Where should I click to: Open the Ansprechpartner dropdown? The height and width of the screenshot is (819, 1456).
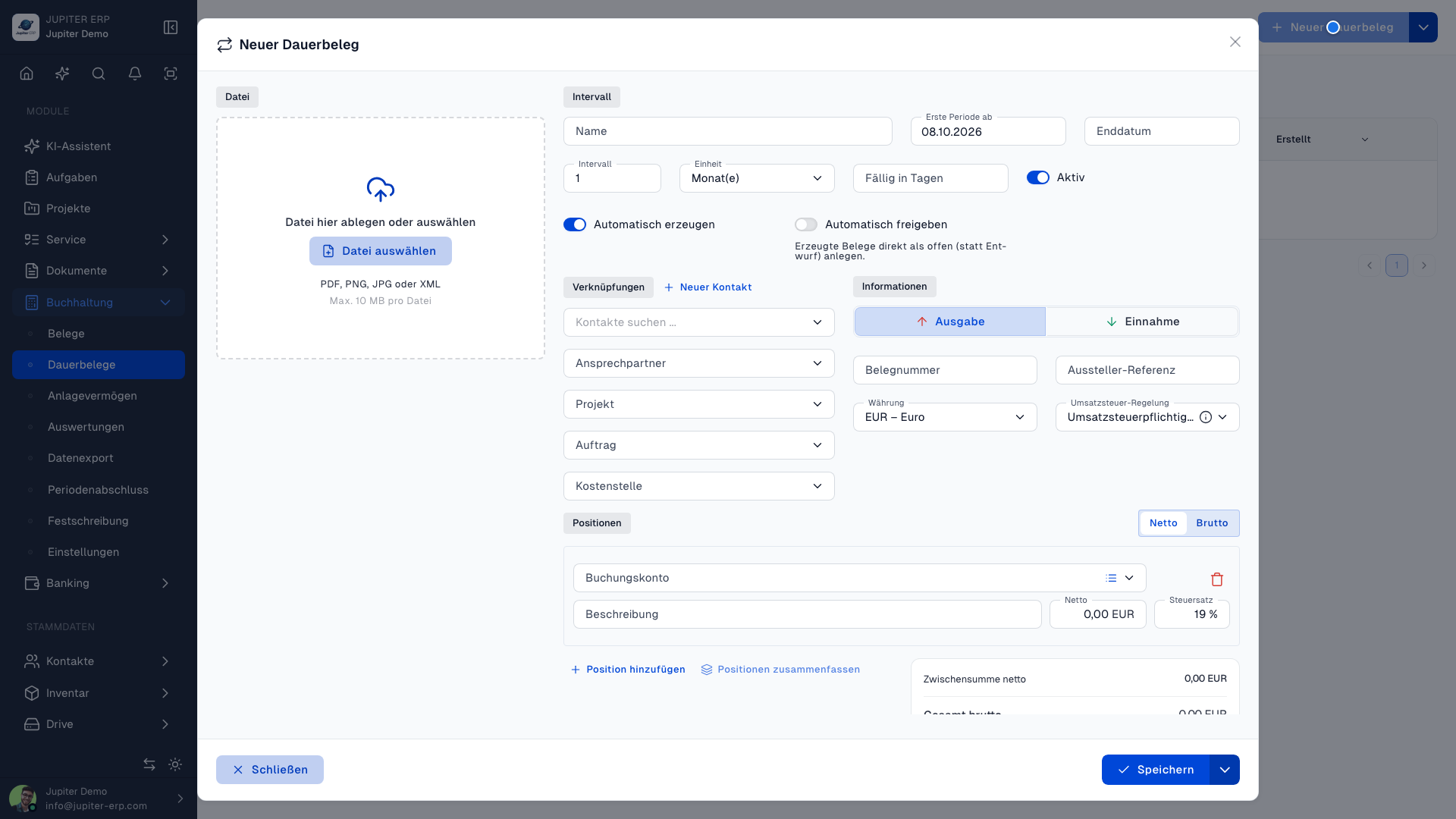[x=698, y=363]
